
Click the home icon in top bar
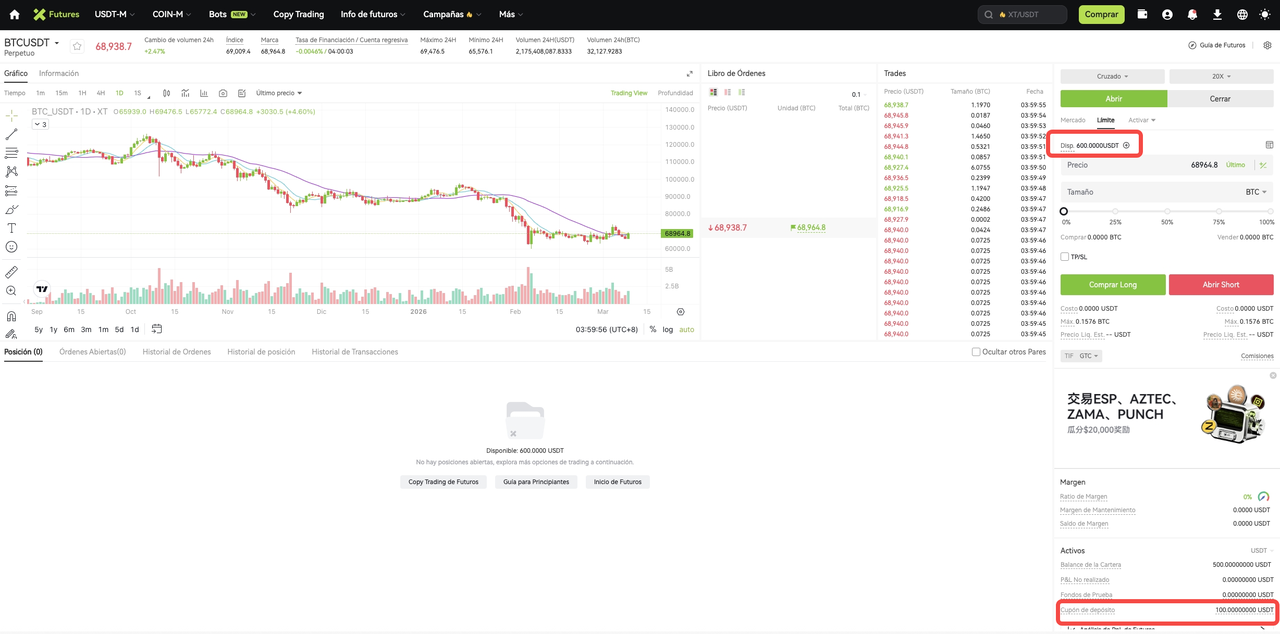point(14,15)
